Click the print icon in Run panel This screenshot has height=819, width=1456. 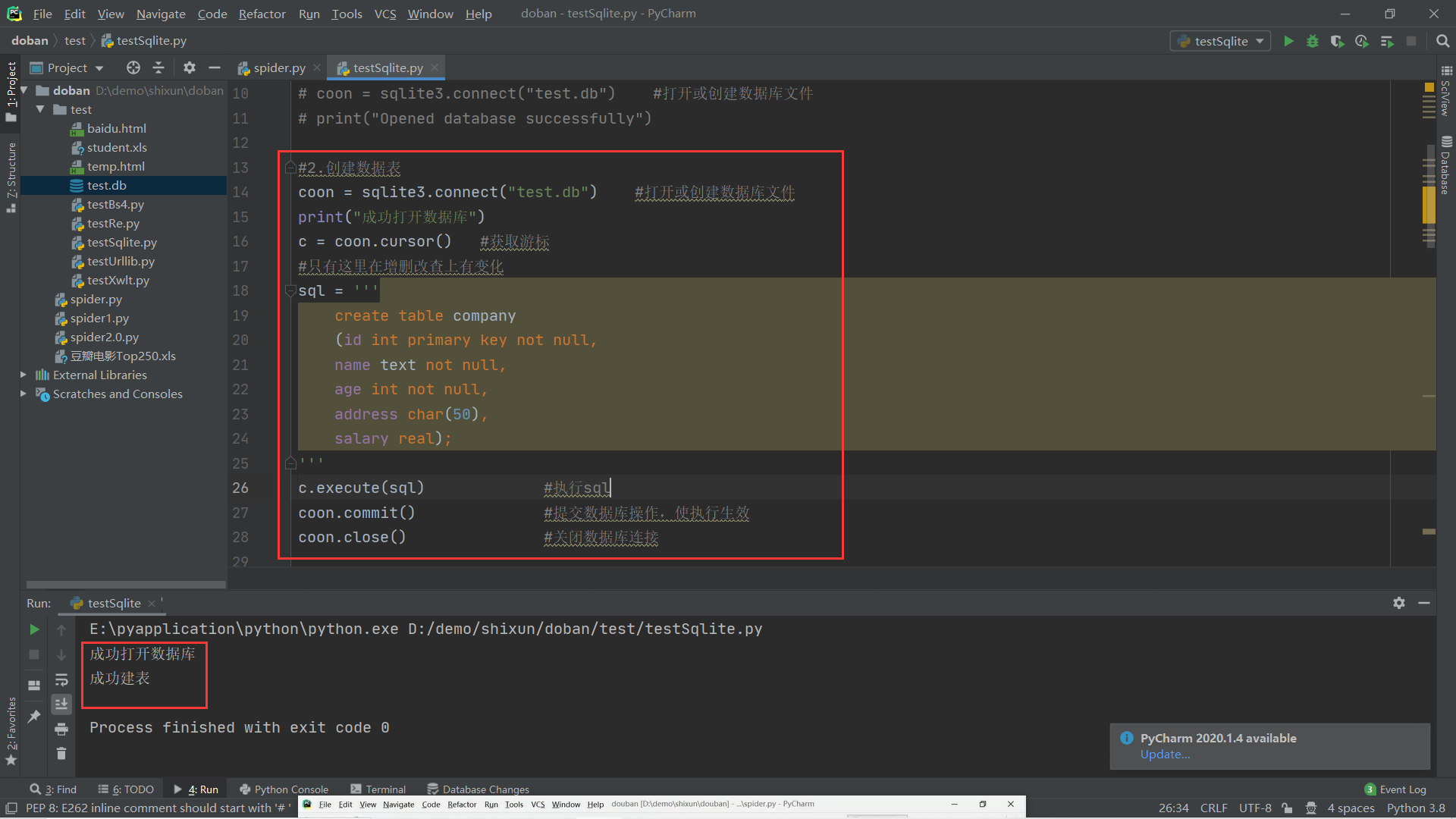[61, 730]
